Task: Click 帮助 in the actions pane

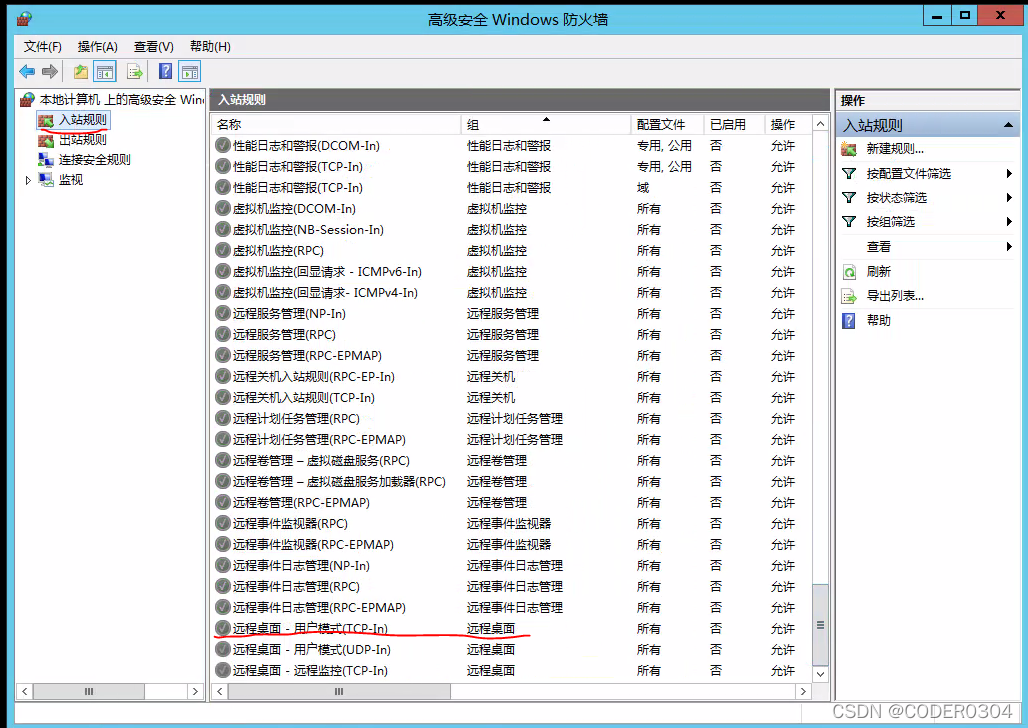Action: [879, 320]
